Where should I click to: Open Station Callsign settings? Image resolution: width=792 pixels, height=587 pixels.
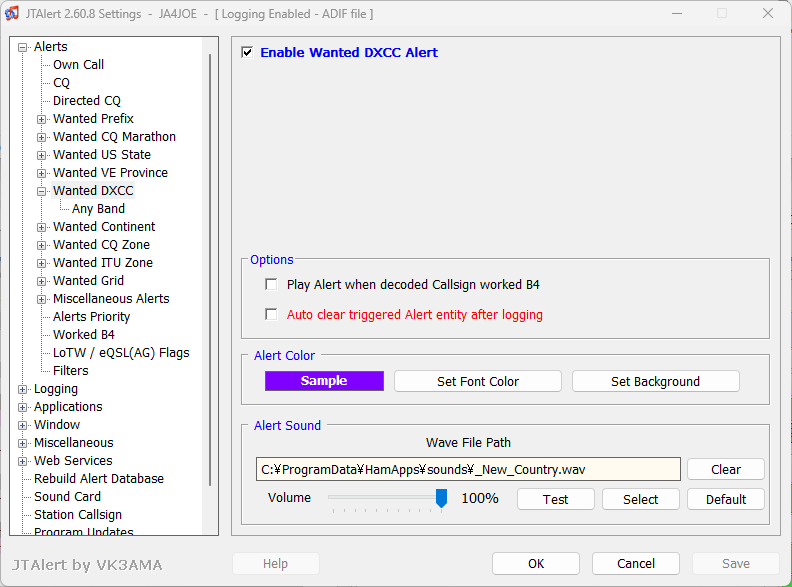click(78, 515)
